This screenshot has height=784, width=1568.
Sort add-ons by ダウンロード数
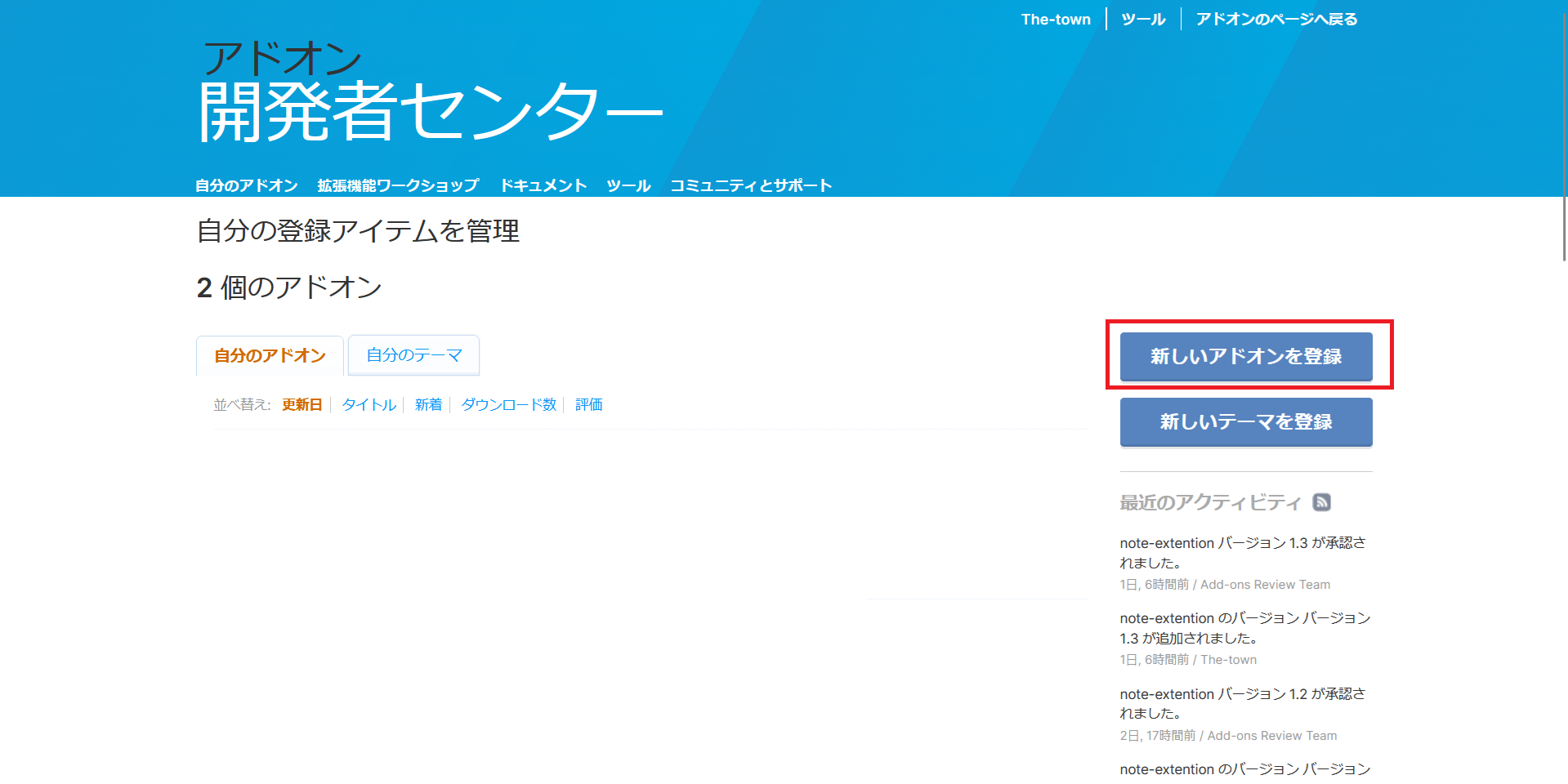(x=508, y=404)
